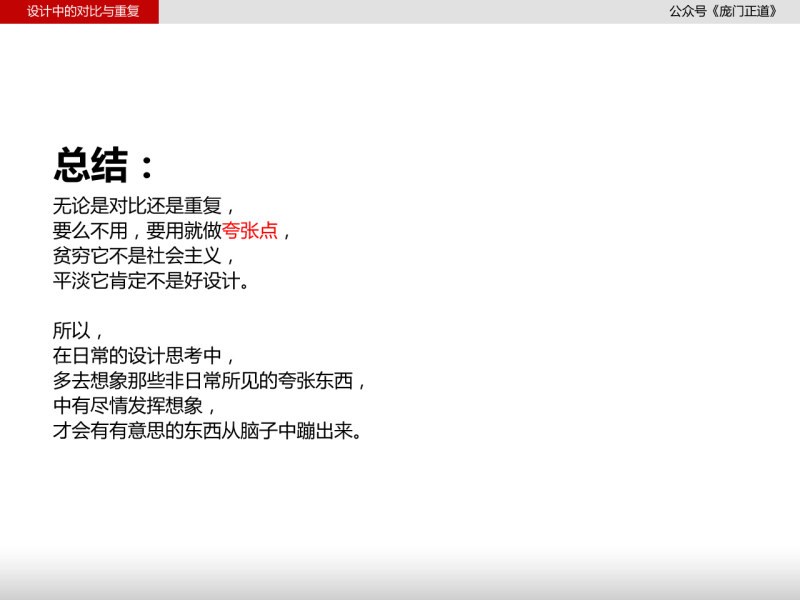This screenshot has height=600, width=800.
Task: Click the line 所以，
Action: pos(78,331)
